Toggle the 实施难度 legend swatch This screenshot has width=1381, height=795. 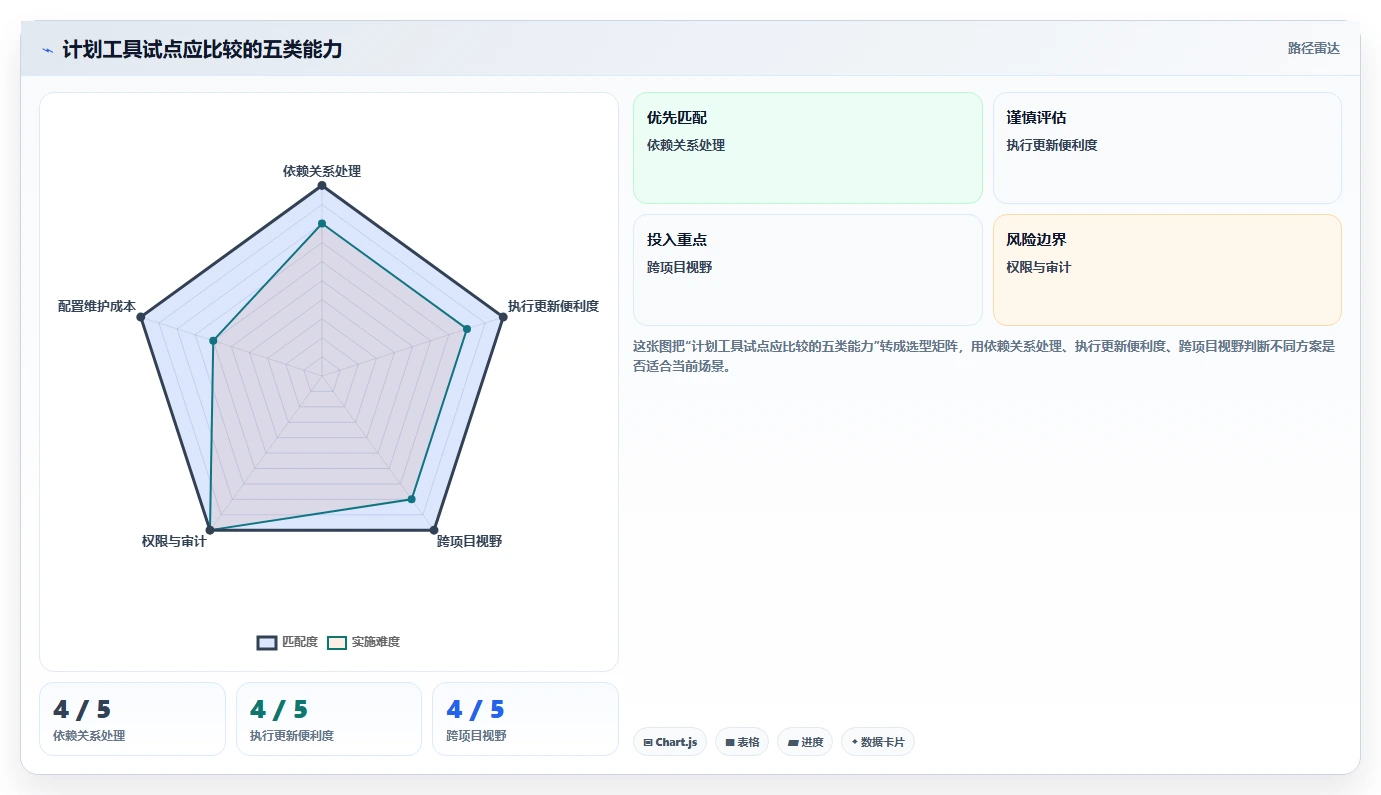pyautogui.click(x=337, y=642)
